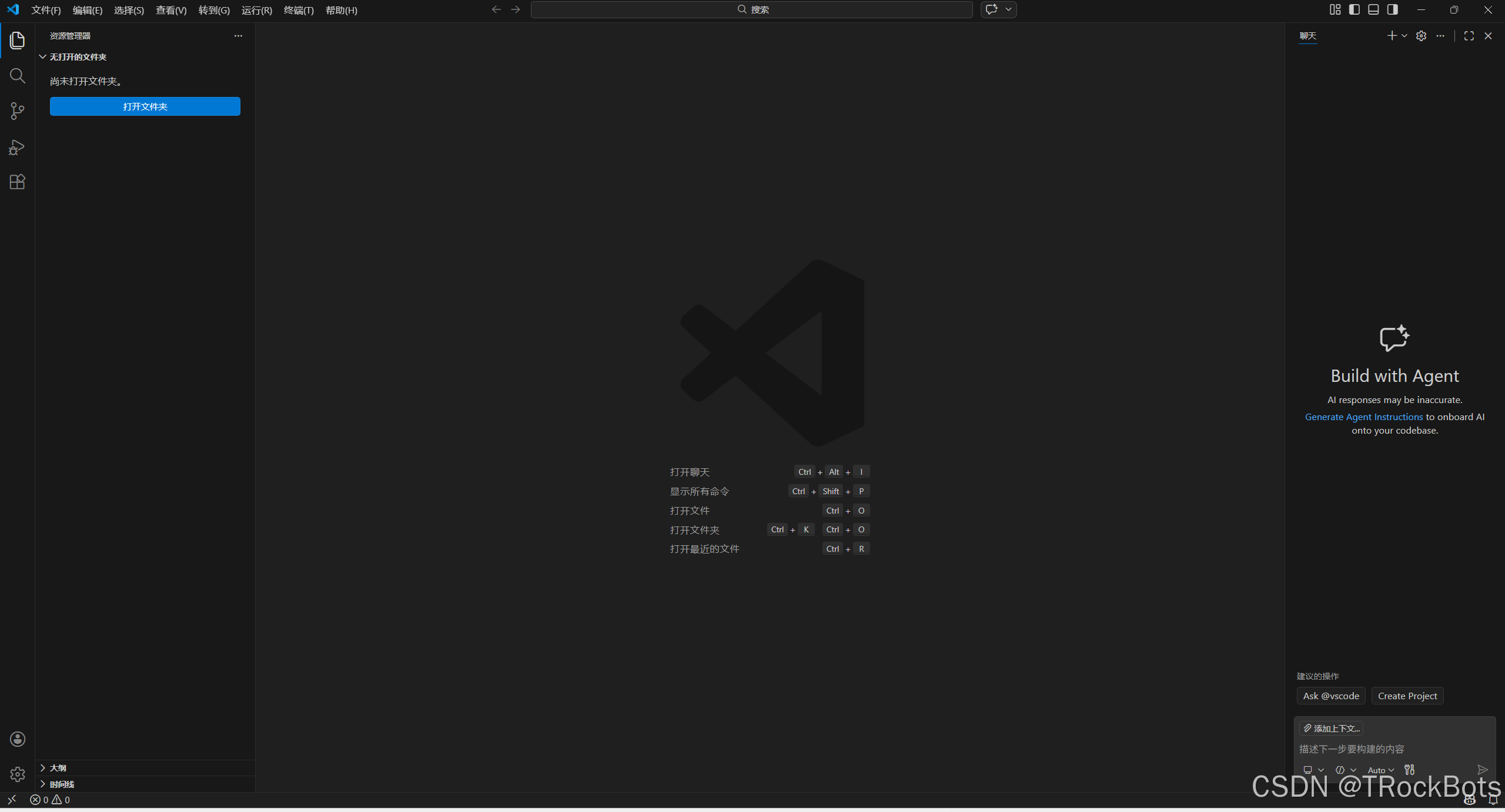The image size is (1505, 812).
Task: Click chat settings gear icon
Action: tap(1421, 36)
